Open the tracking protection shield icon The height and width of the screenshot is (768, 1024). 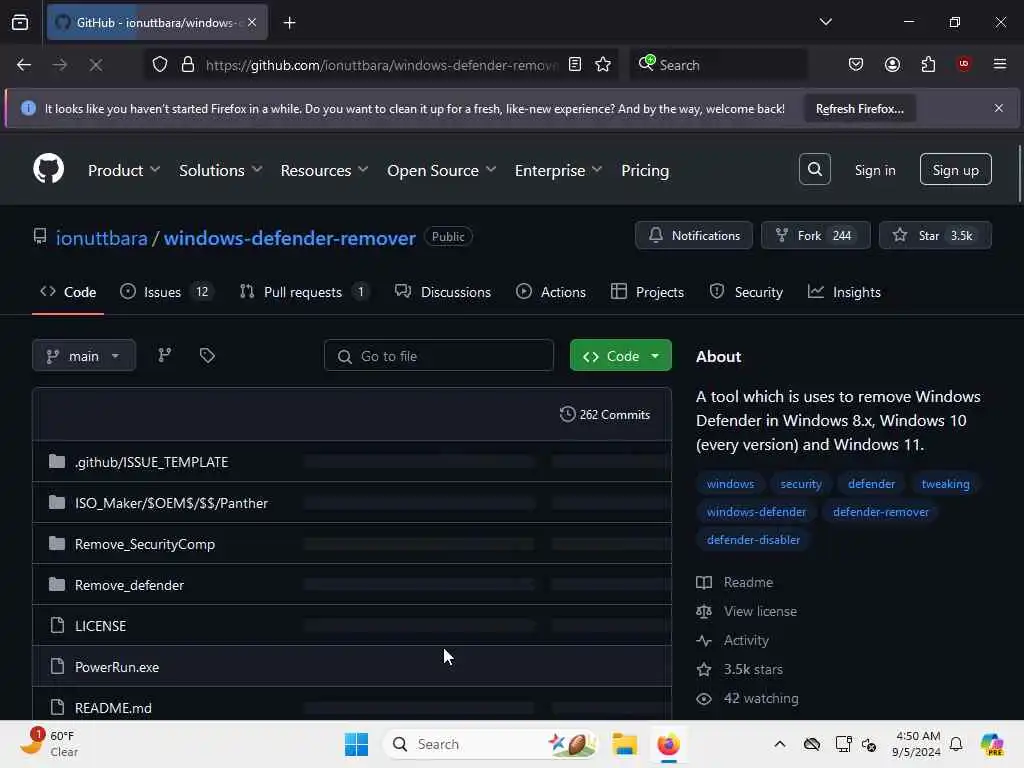pos(160,65)
